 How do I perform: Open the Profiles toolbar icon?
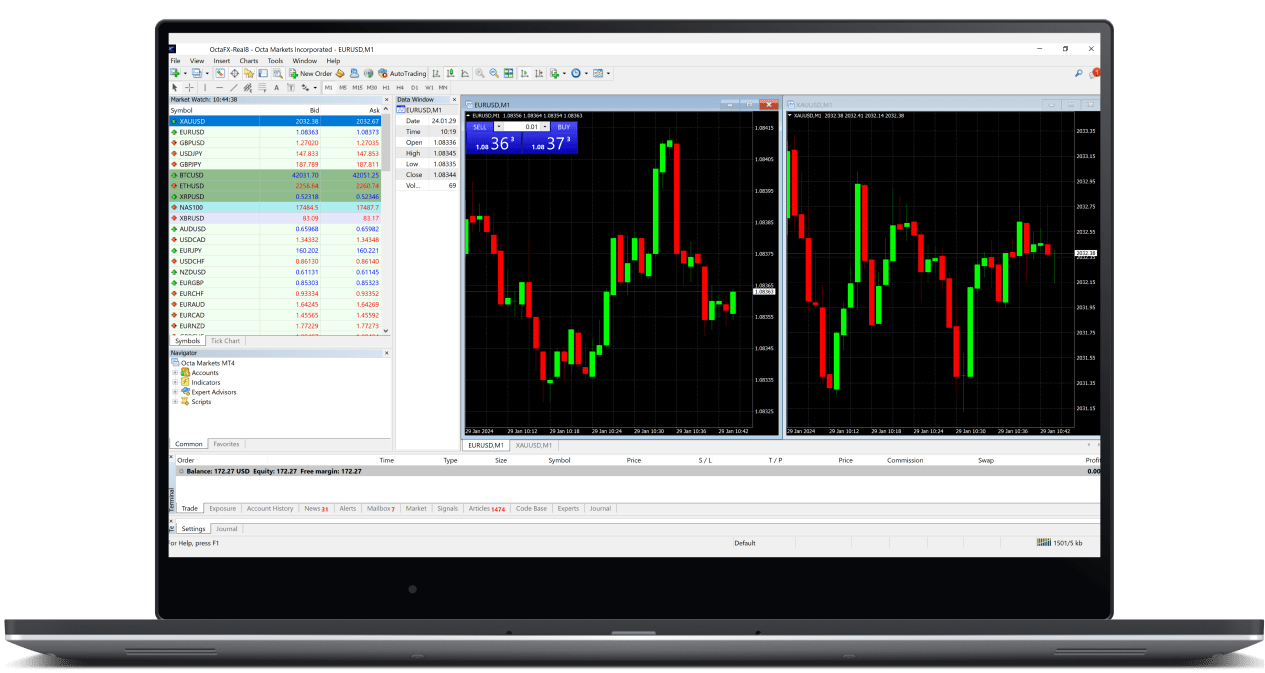197,73
